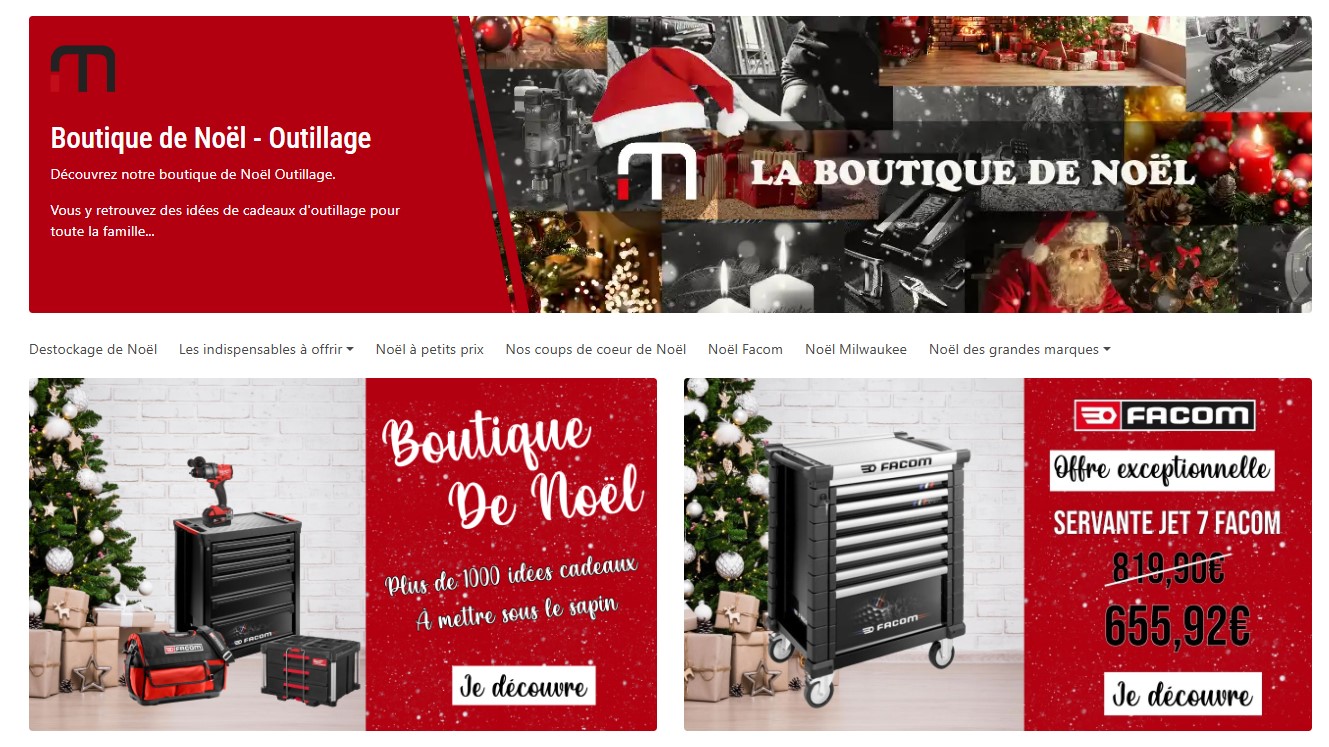
Task: Click the 655,92€ promotional price
Action: [1177, 628]
